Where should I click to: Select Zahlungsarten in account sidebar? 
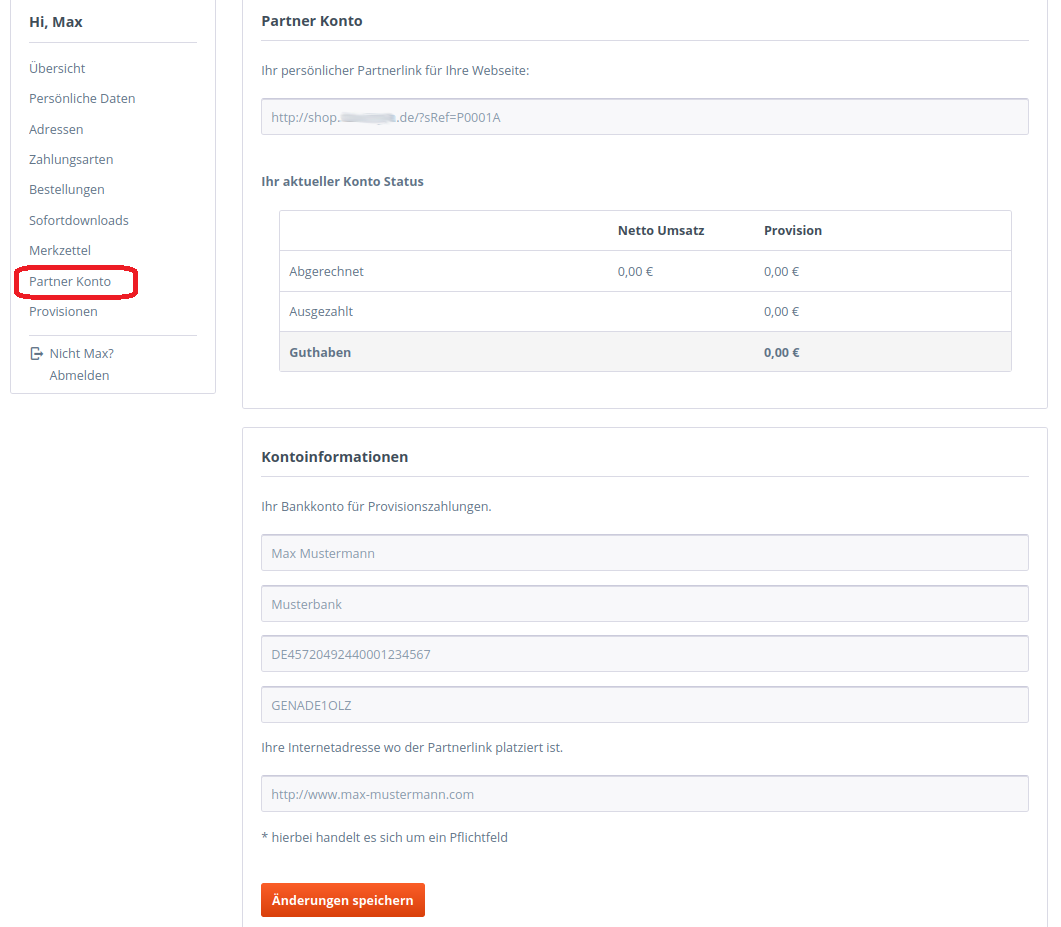71,160
